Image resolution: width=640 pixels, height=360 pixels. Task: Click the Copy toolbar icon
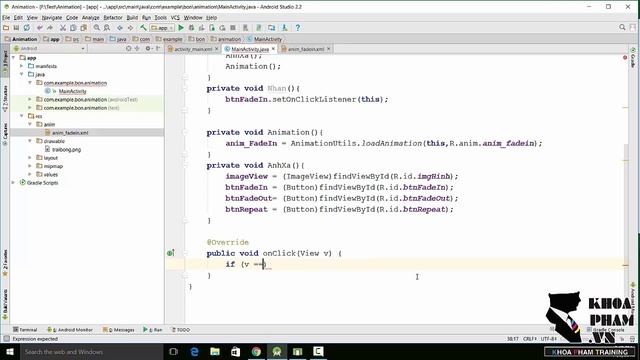coord(73,28)
